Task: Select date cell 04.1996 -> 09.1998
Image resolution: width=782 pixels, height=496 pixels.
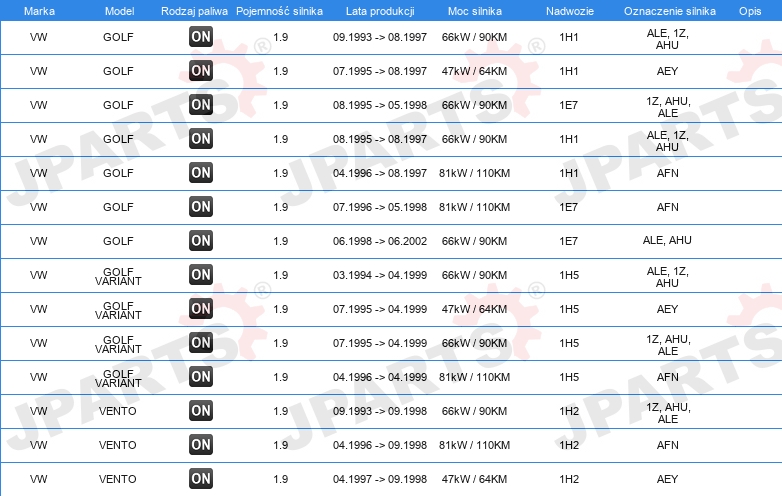Action: 380,445
